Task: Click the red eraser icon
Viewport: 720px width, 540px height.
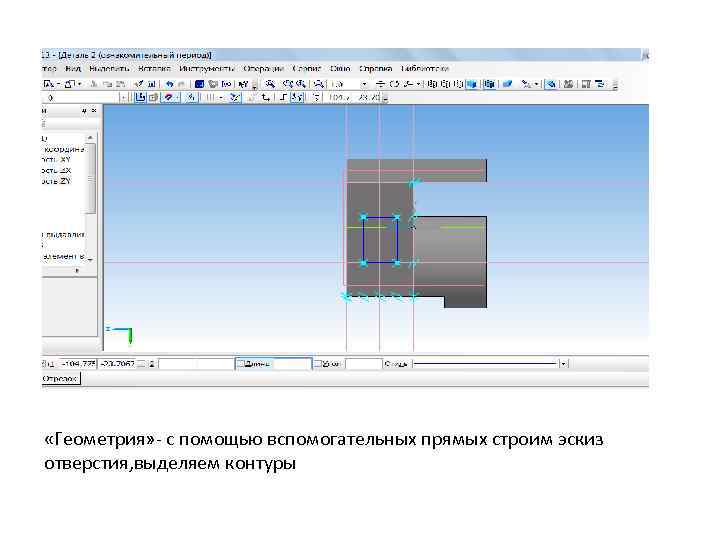Action: pyautogui.click(x=169, y=97)
